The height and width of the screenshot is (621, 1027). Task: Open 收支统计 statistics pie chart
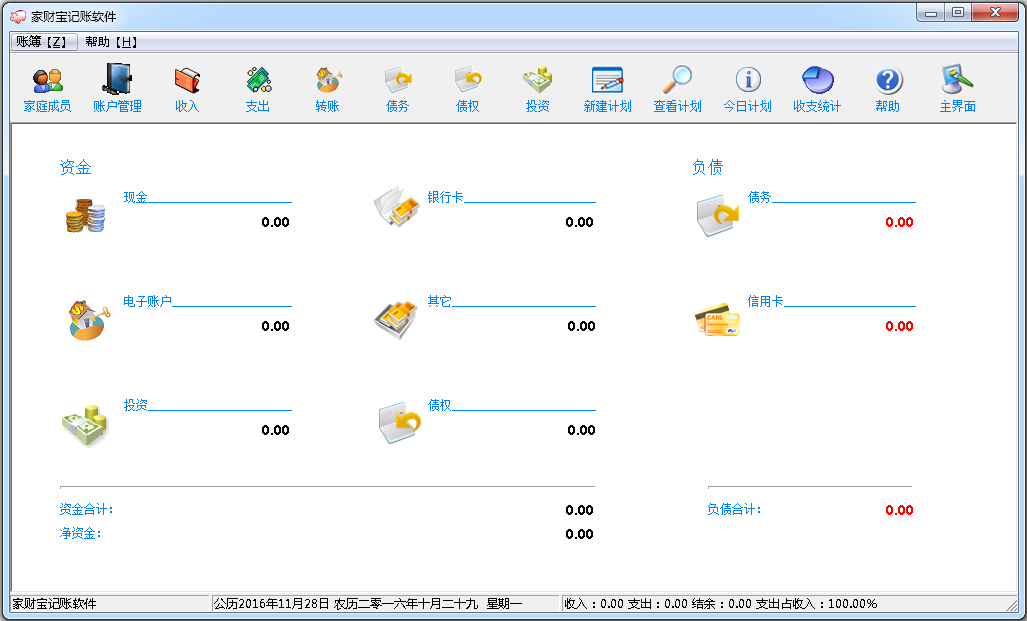(817, 88)
